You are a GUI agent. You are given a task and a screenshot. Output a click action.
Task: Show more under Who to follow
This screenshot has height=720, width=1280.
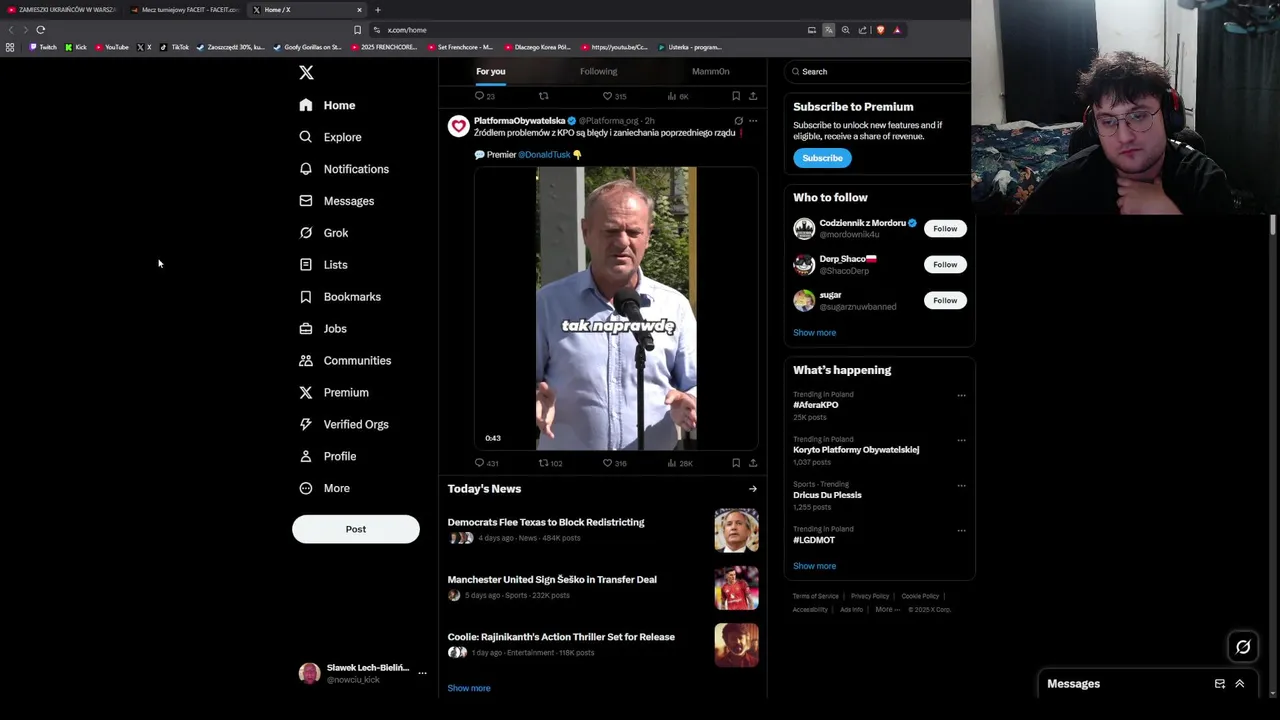814,333
